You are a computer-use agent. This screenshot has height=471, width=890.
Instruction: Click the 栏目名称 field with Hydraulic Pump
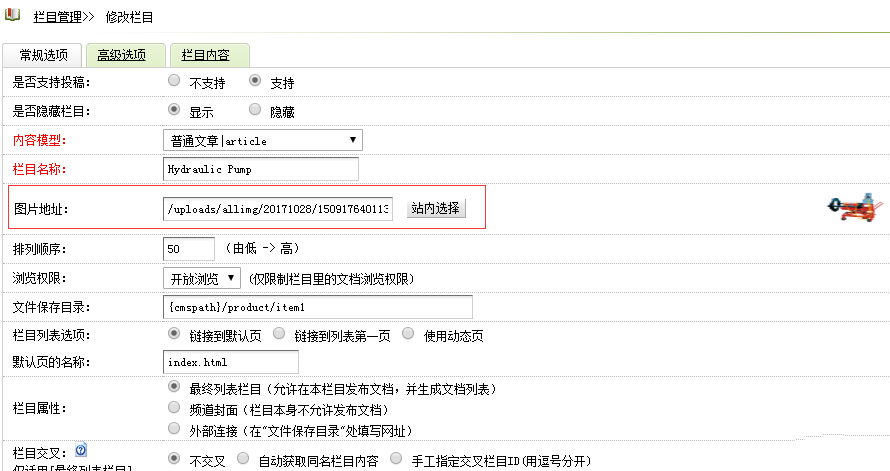pyautogui.click(x=260, y=170)
